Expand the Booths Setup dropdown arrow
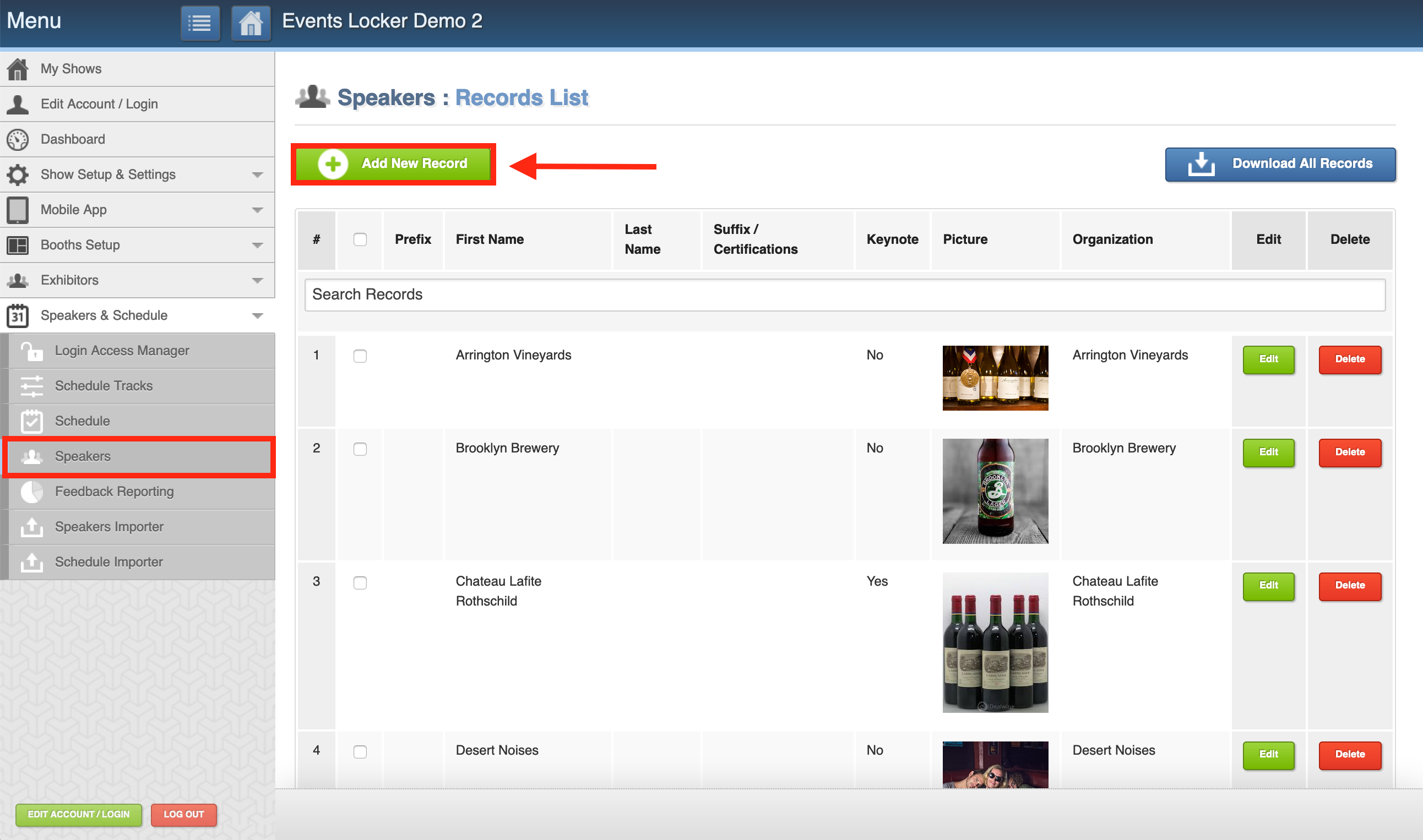 pyautogui.click(x=258, y=246)
